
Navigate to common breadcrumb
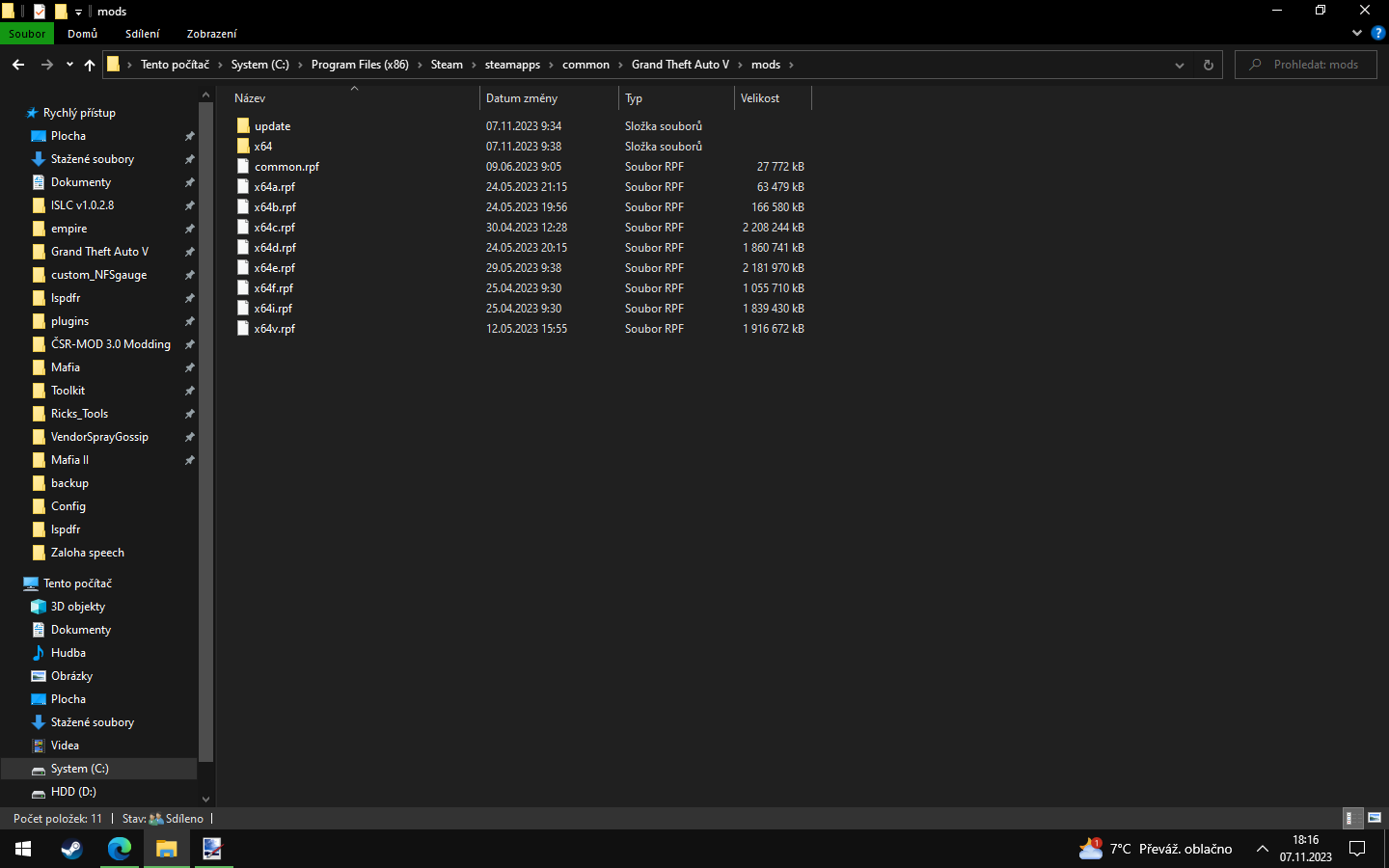(x=586, y=65)
